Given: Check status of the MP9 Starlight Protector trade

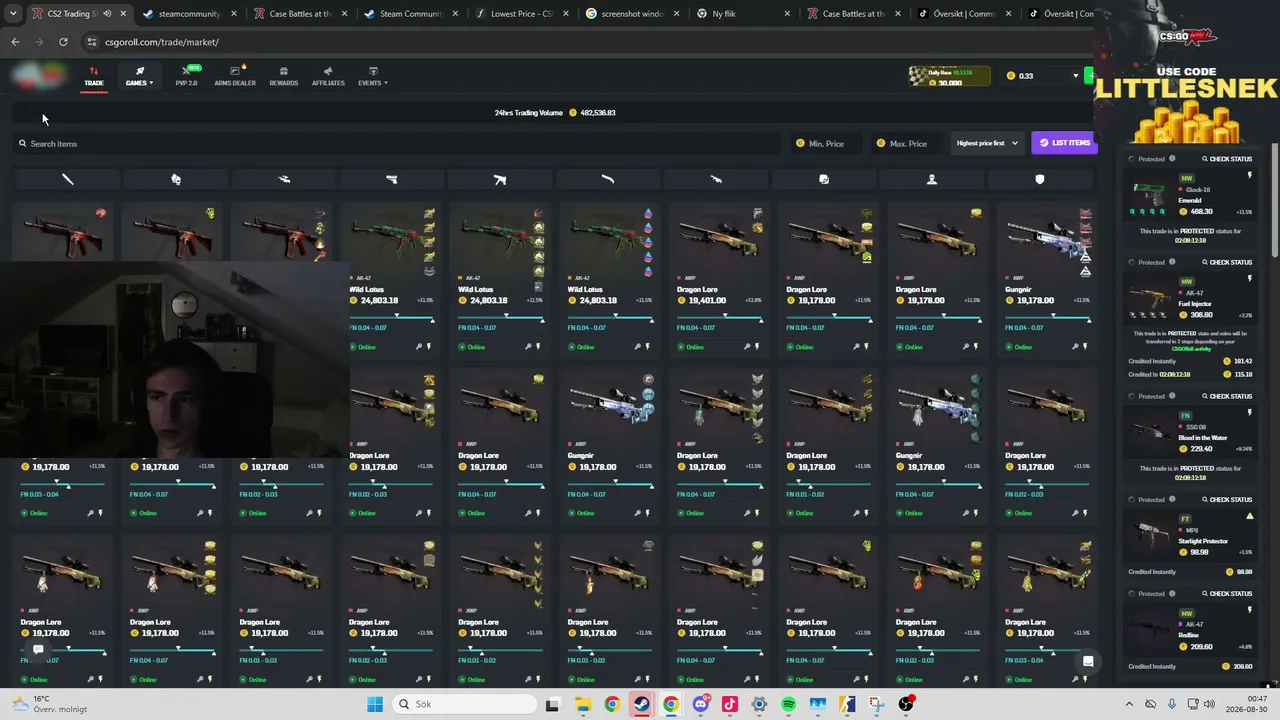Looking at the screenshot, I should pos(1227,499).
